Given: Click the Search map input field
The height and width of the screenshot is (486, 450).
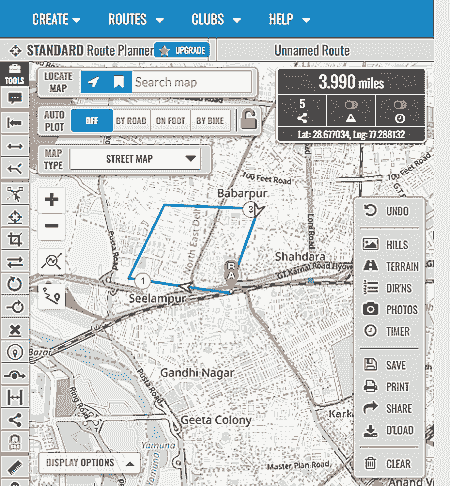Looking at the screenshot, I should coord(191,82).
